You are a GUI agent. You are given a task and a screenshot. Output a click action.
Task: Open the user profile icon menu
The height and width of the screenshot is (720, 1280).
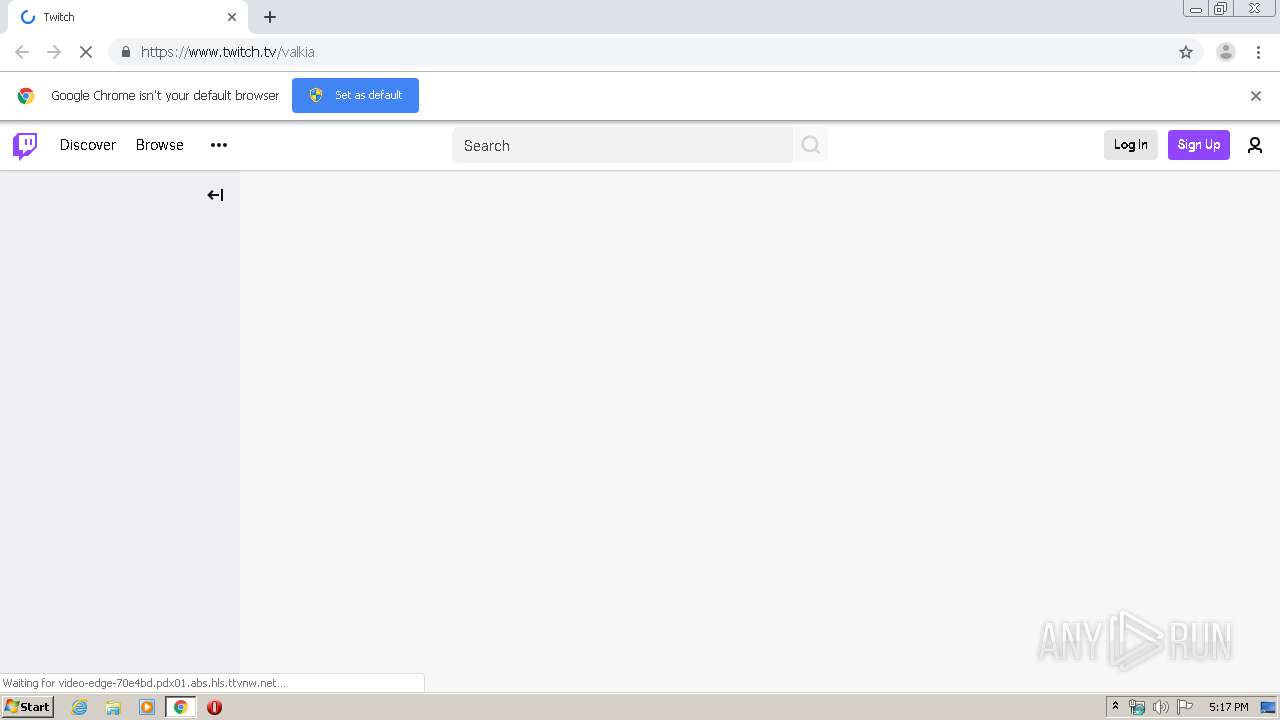(x=1255, y=145)
